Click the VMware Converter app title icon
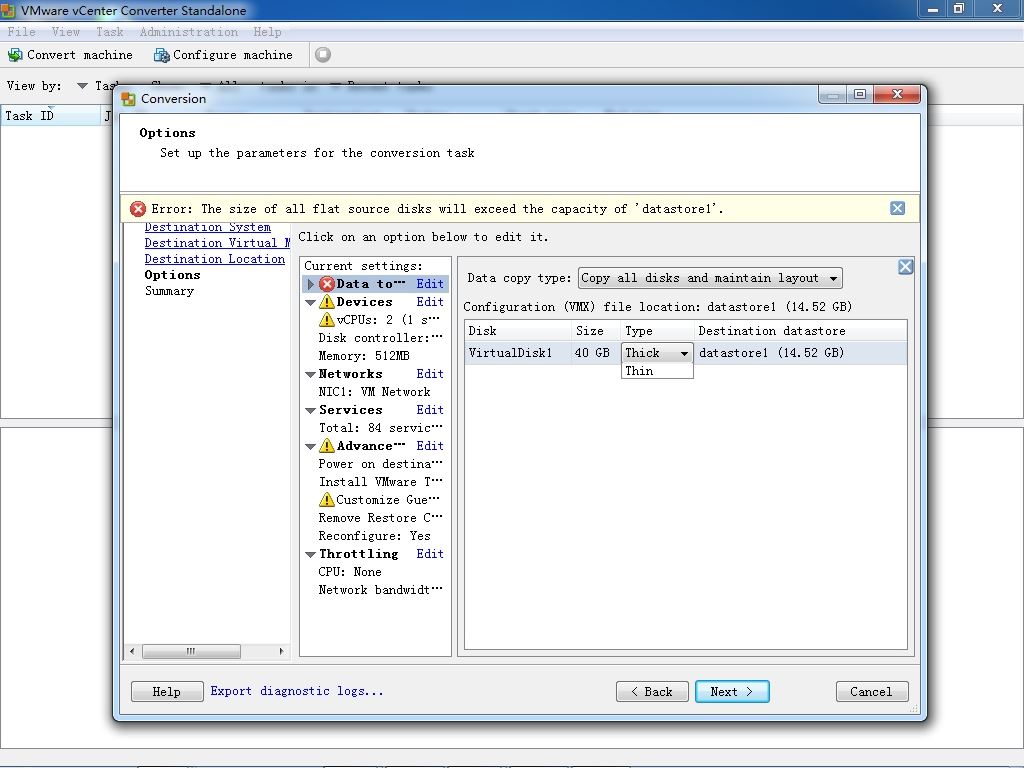Image resolution: width=1024 pixels, height=768 pixels. pos(8,10)
